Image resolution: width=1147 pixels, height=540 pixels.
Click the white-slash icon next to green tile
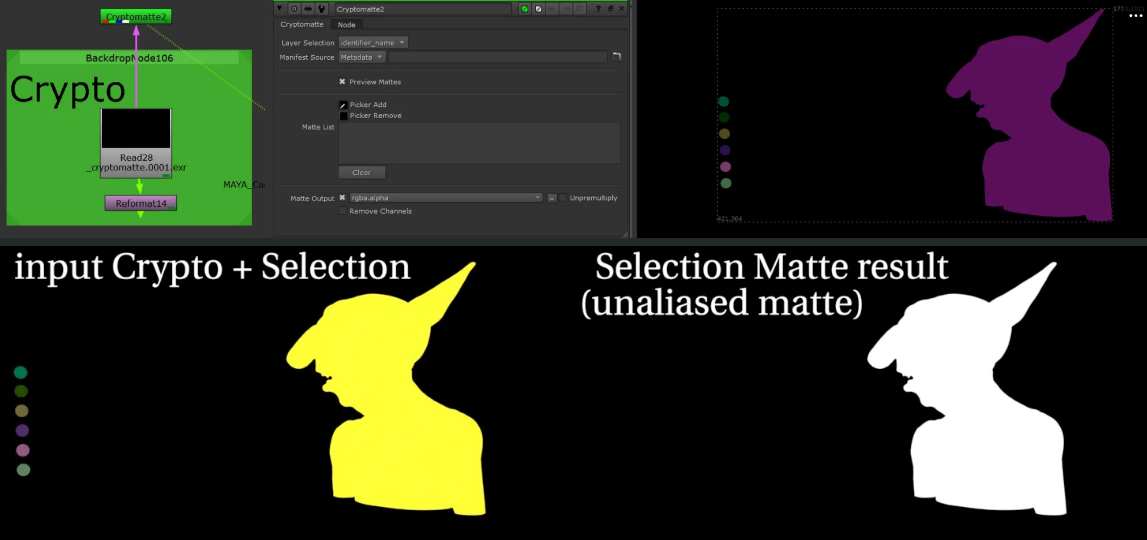pyautogui.click(x=538, y=8)
